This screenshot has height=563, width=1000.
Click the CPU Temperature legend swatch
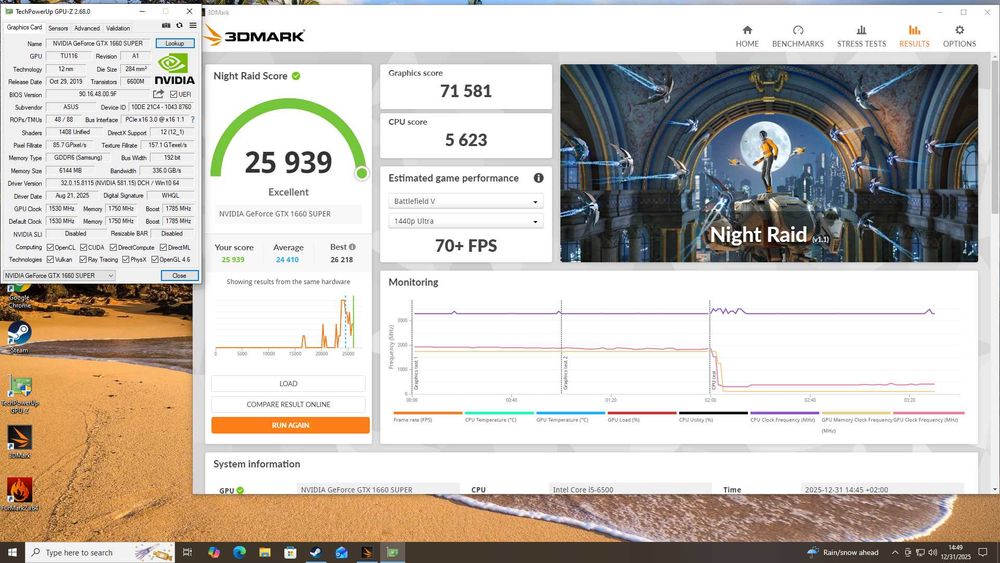[x=499, y=413]
